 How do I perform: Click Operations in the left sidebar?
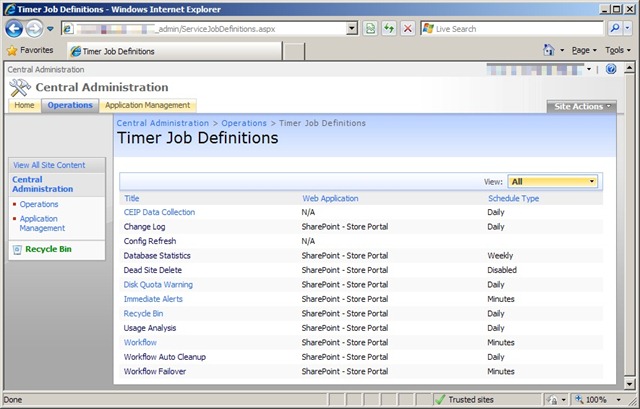pos(39,204)
